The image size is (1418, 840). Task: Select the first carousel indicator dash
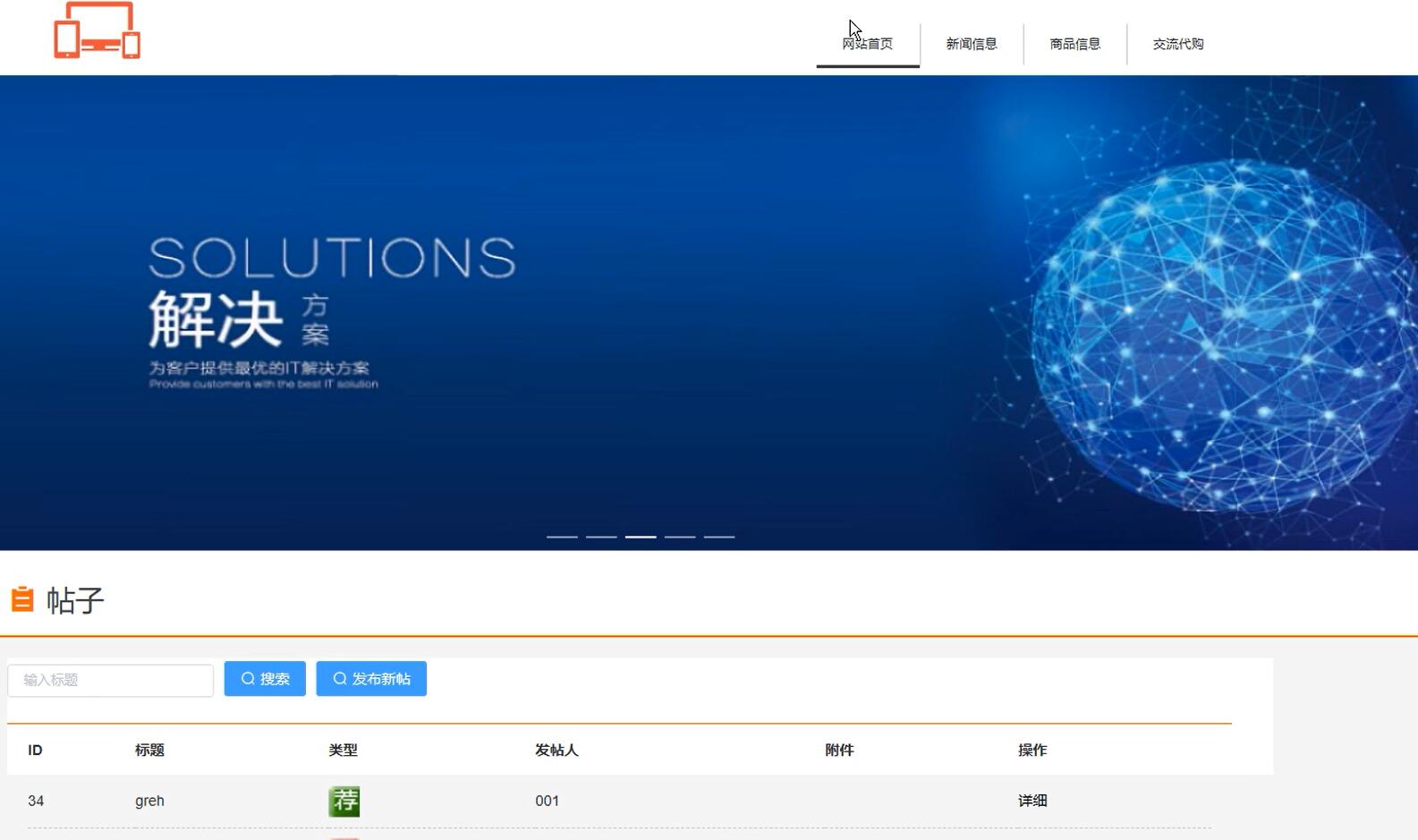coord(562,537)
